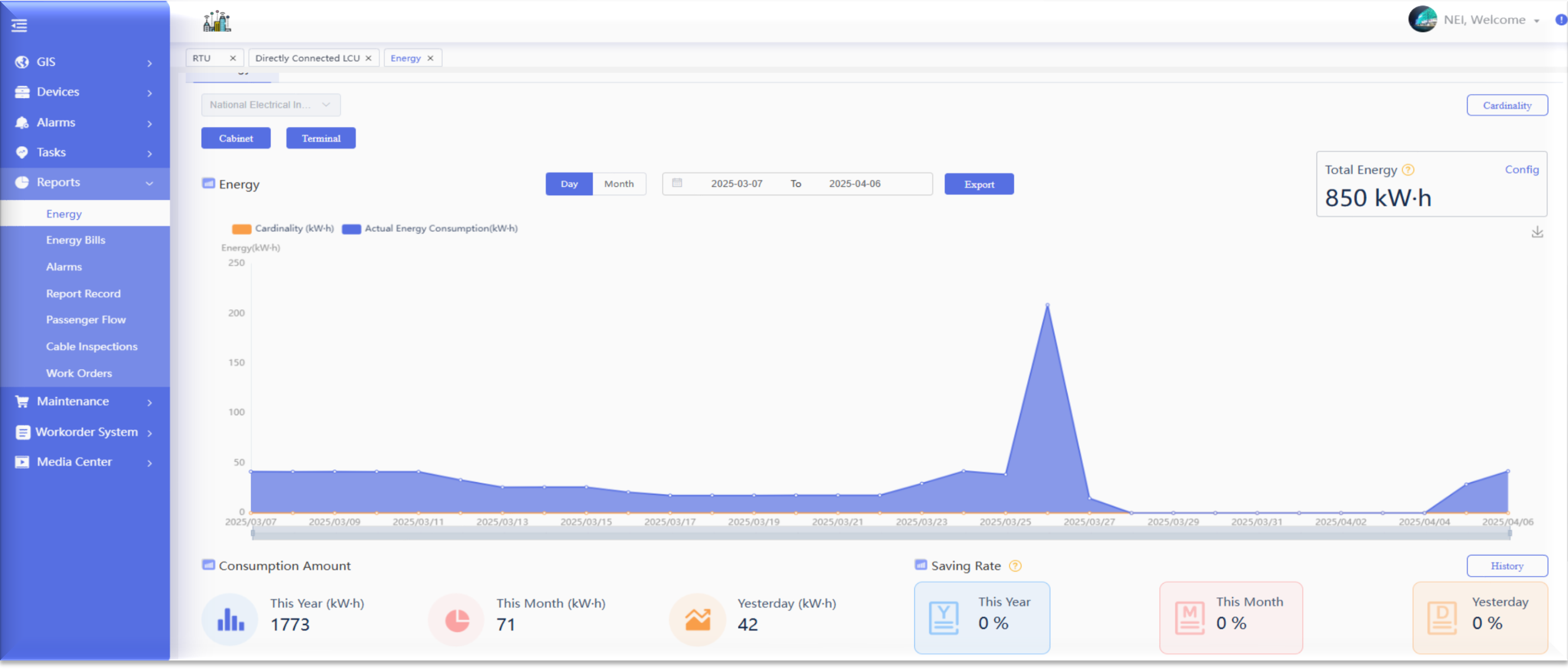Open Saving Rate History
1568x669 pixels.
point(1506,566)
